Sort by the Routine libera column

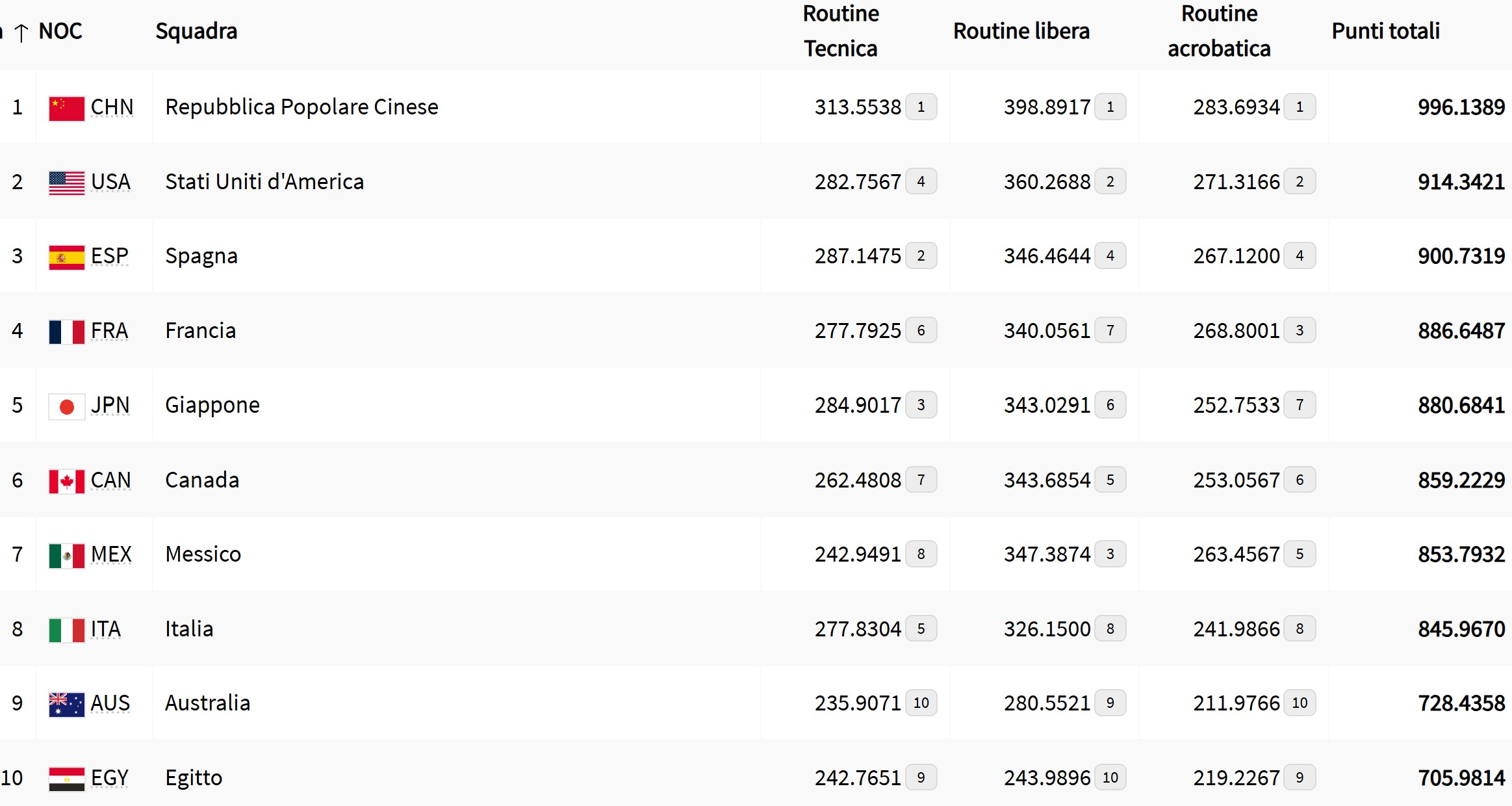pos(1021,31)
